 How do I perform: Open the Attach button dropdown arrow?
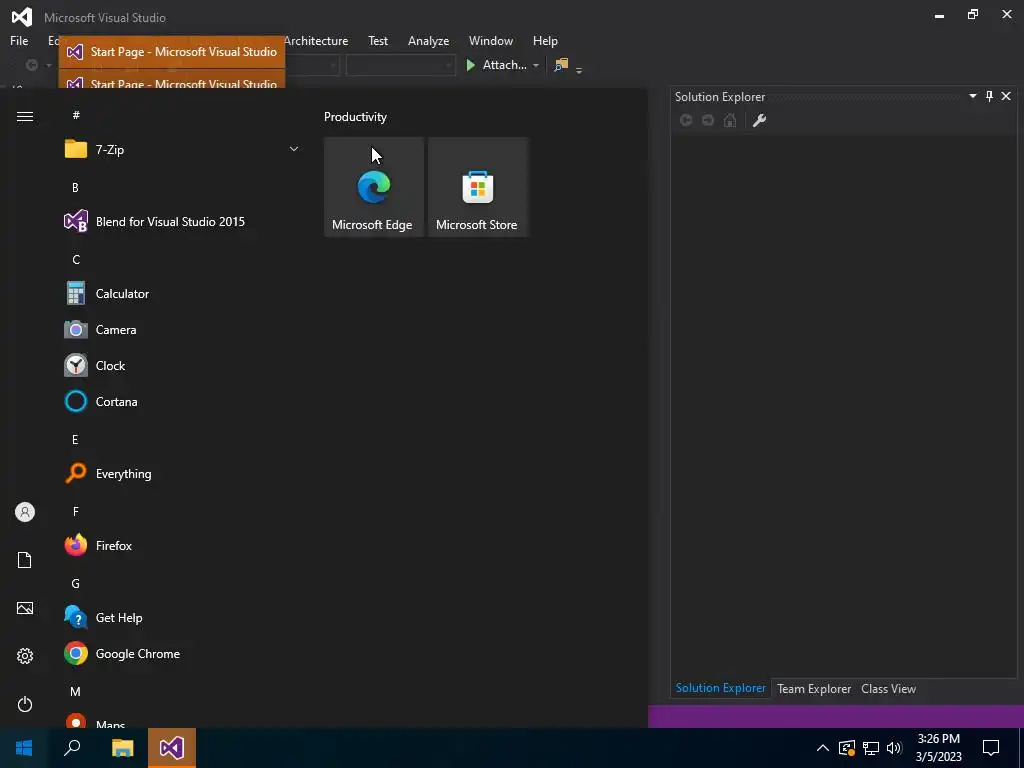coord(536,65)
